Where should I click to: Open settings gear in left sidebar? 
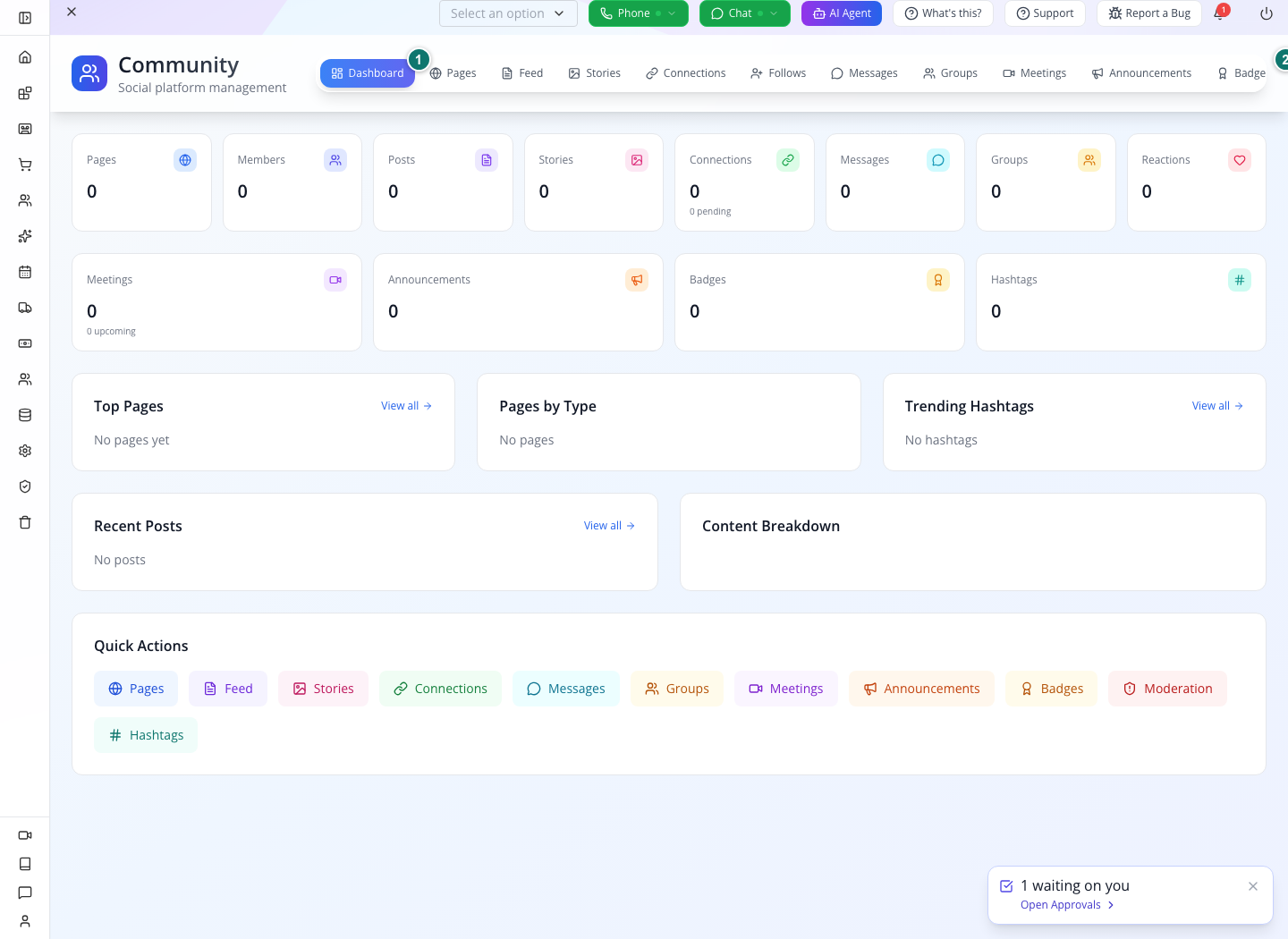(25, 451)
